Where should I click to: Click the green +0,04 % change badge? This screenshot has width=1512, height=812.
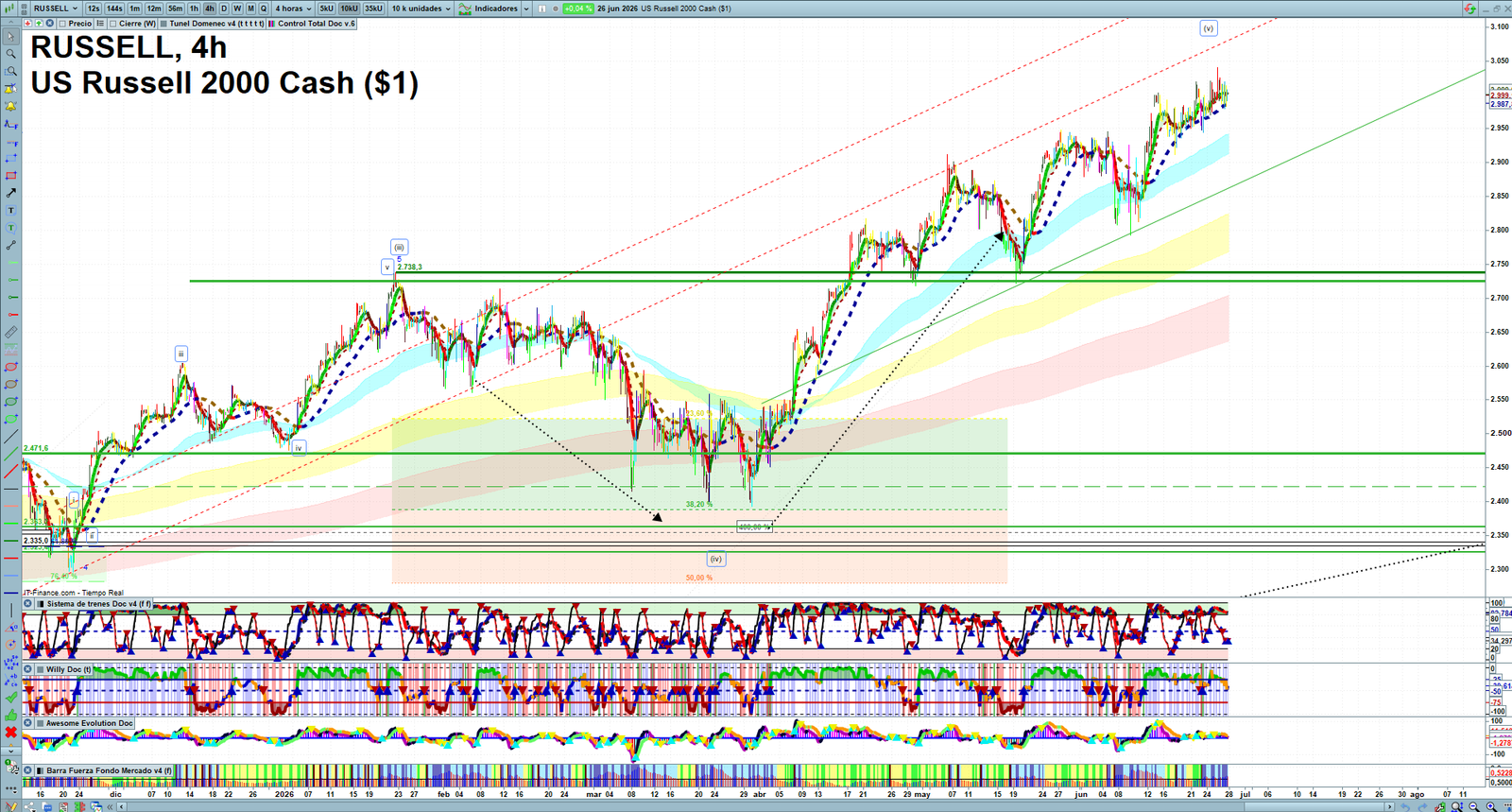coord(578,9)
